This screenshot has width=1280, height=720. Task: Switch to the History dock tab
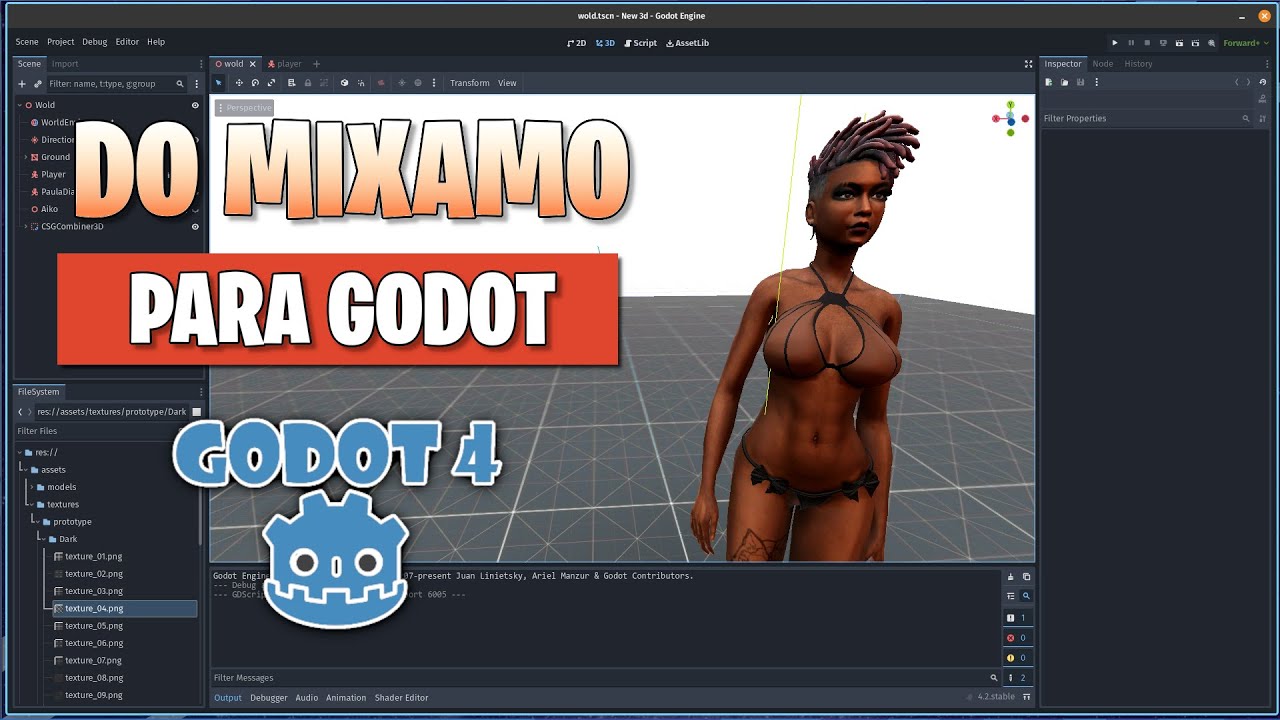point(1138,64)
